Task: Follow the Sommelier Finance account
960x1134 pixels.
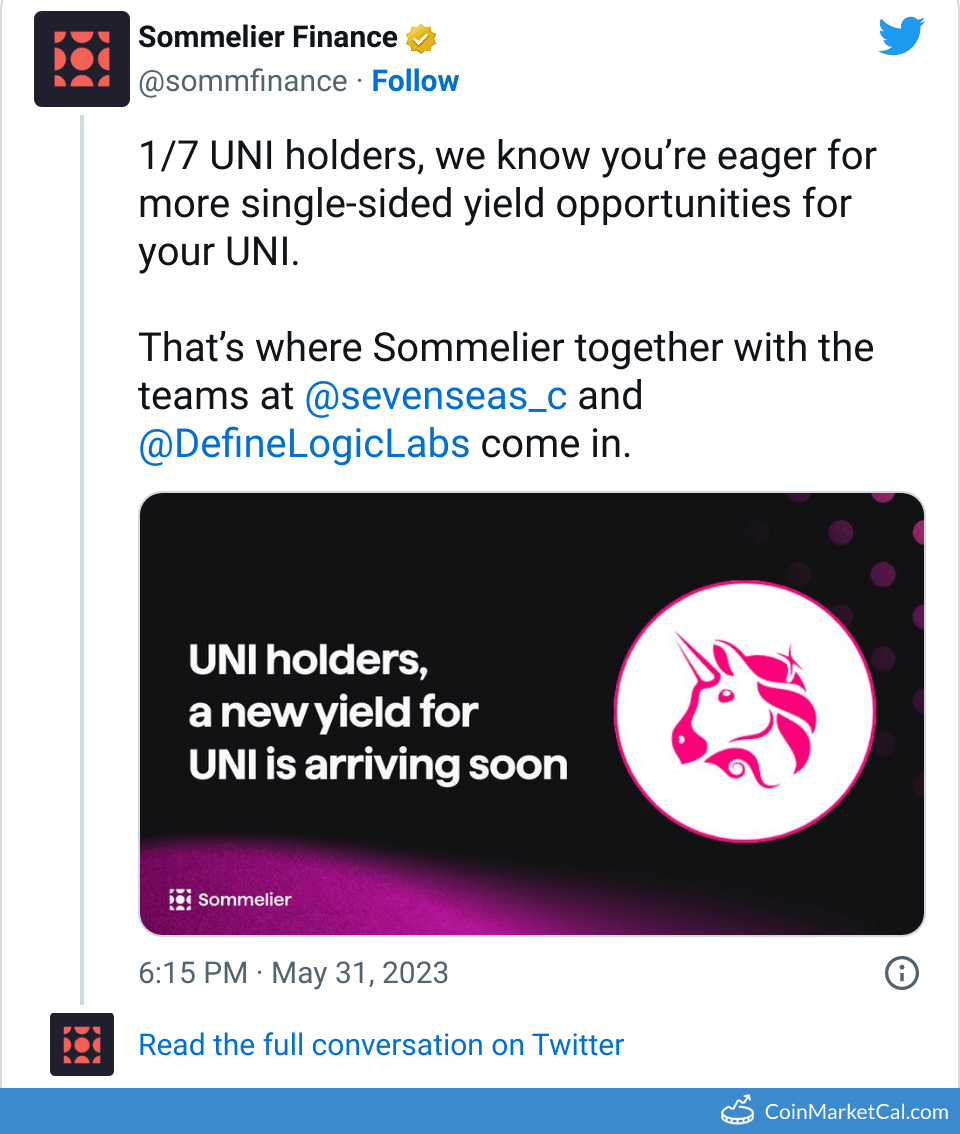Action: [x=415, y=81]
